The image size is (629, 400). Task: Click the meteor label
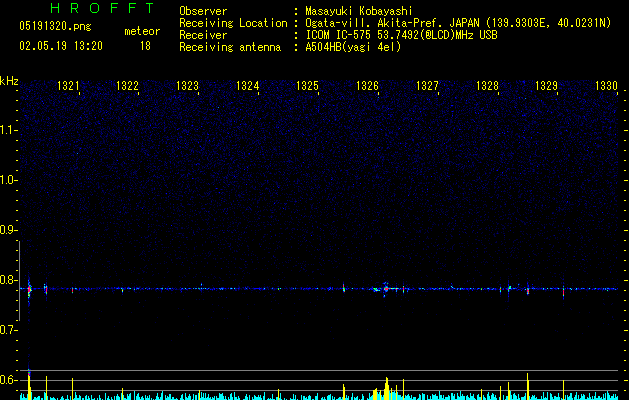pyautogui.click(x=142, y=31)
